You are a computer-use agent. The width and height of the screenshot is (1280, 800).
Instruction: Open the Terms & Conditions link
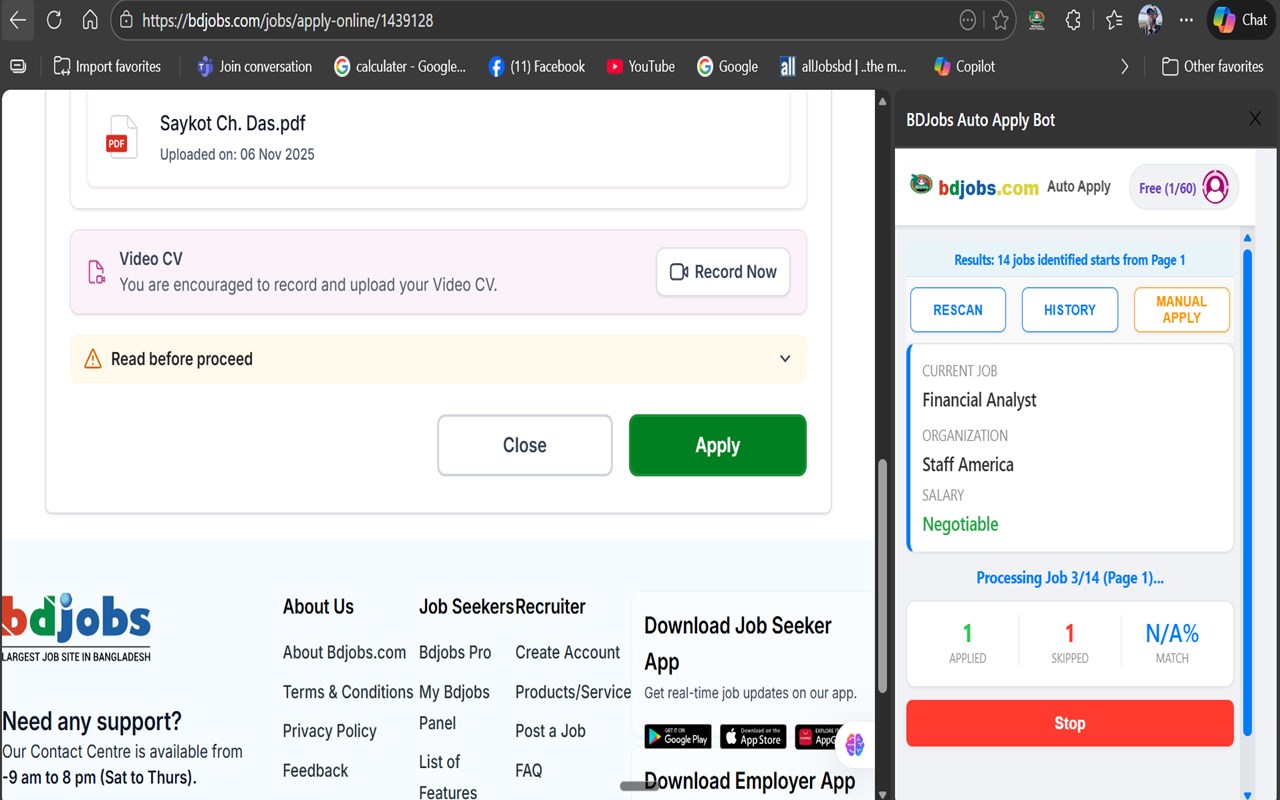tap(348, 692)
